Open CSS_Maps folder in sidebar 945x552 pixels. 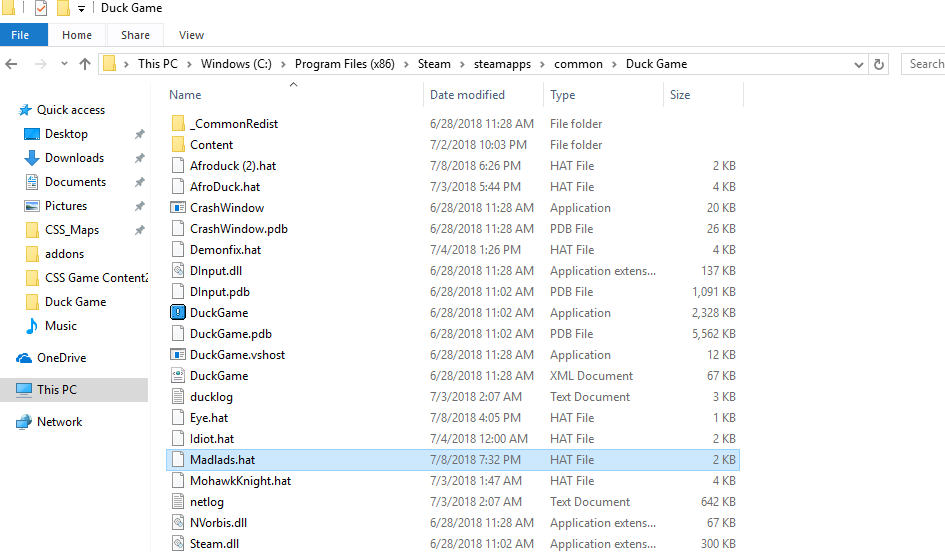[72, 230]
